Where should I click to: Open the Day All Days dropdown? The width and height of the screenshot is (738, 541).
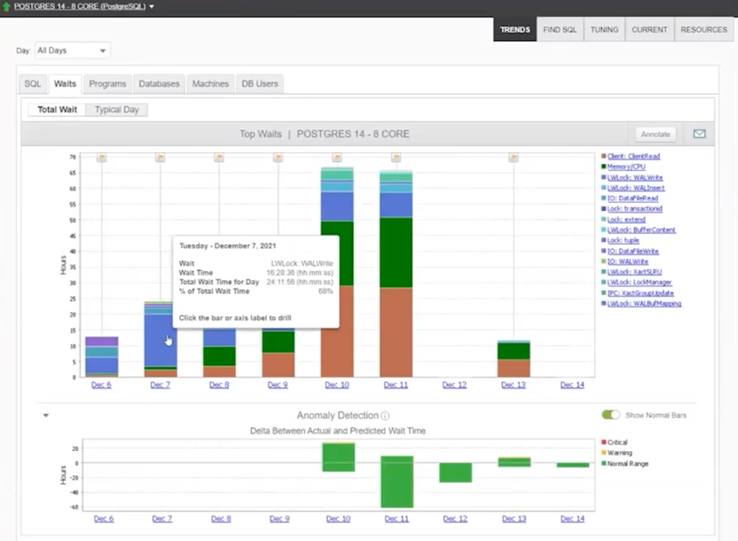point(72,50)
